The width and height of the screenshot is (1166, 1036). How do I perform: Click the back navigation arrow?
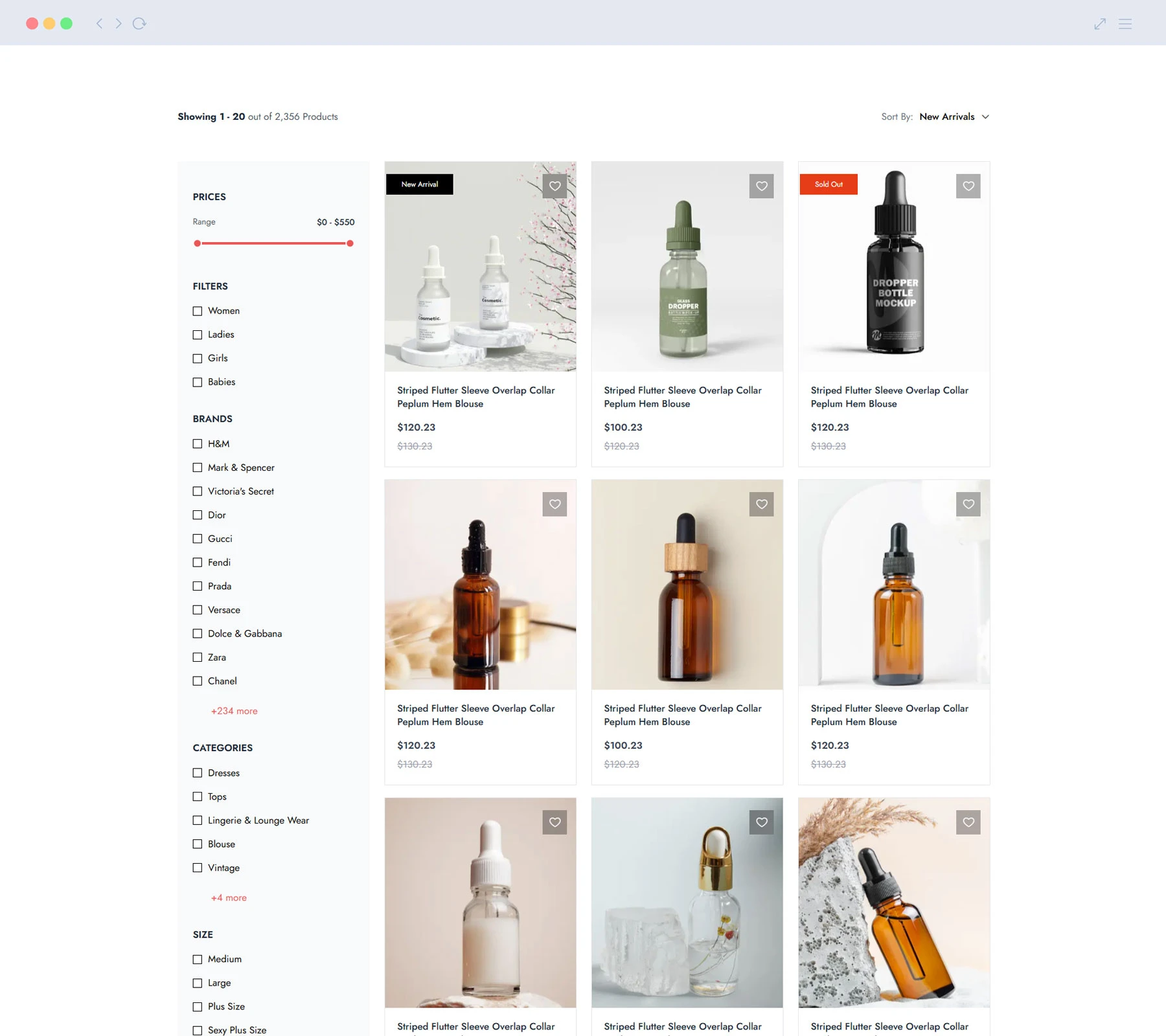click(x=98, y=23)
